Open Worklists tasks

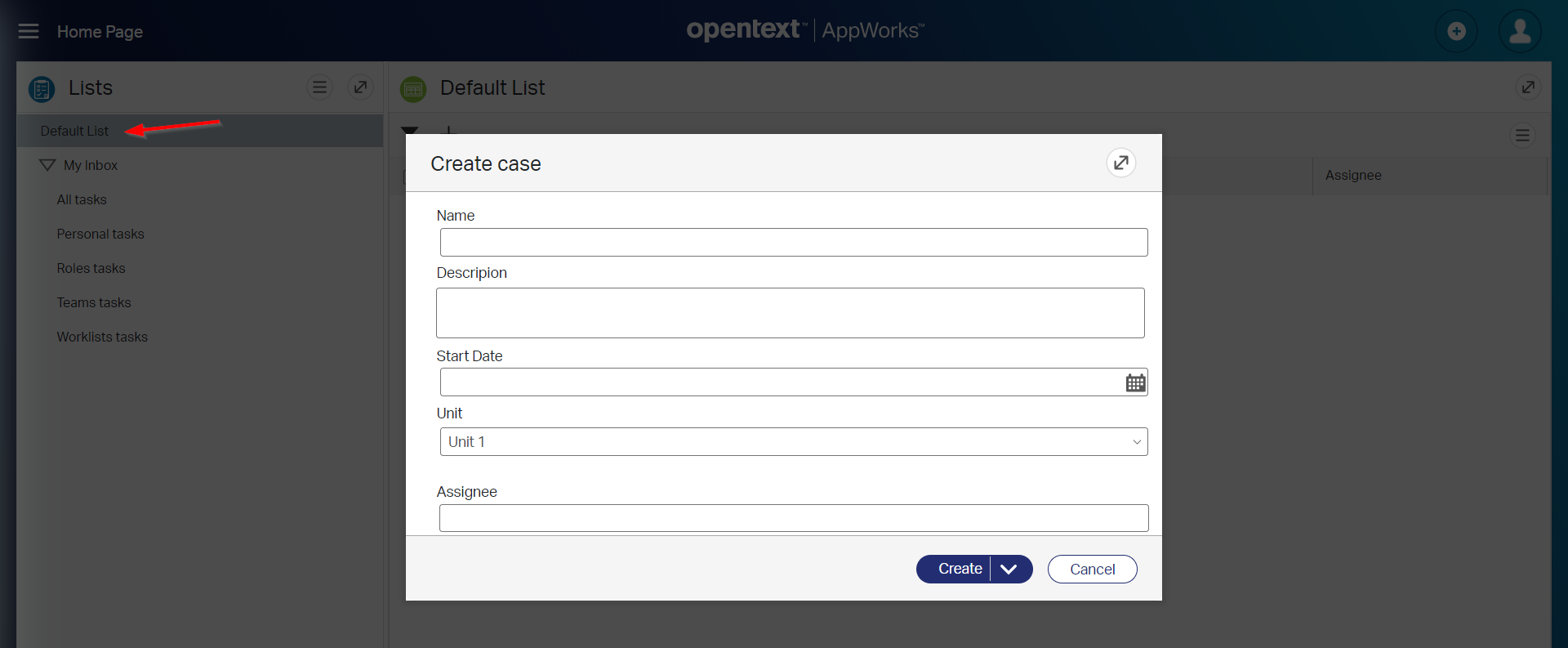(102, 337)
